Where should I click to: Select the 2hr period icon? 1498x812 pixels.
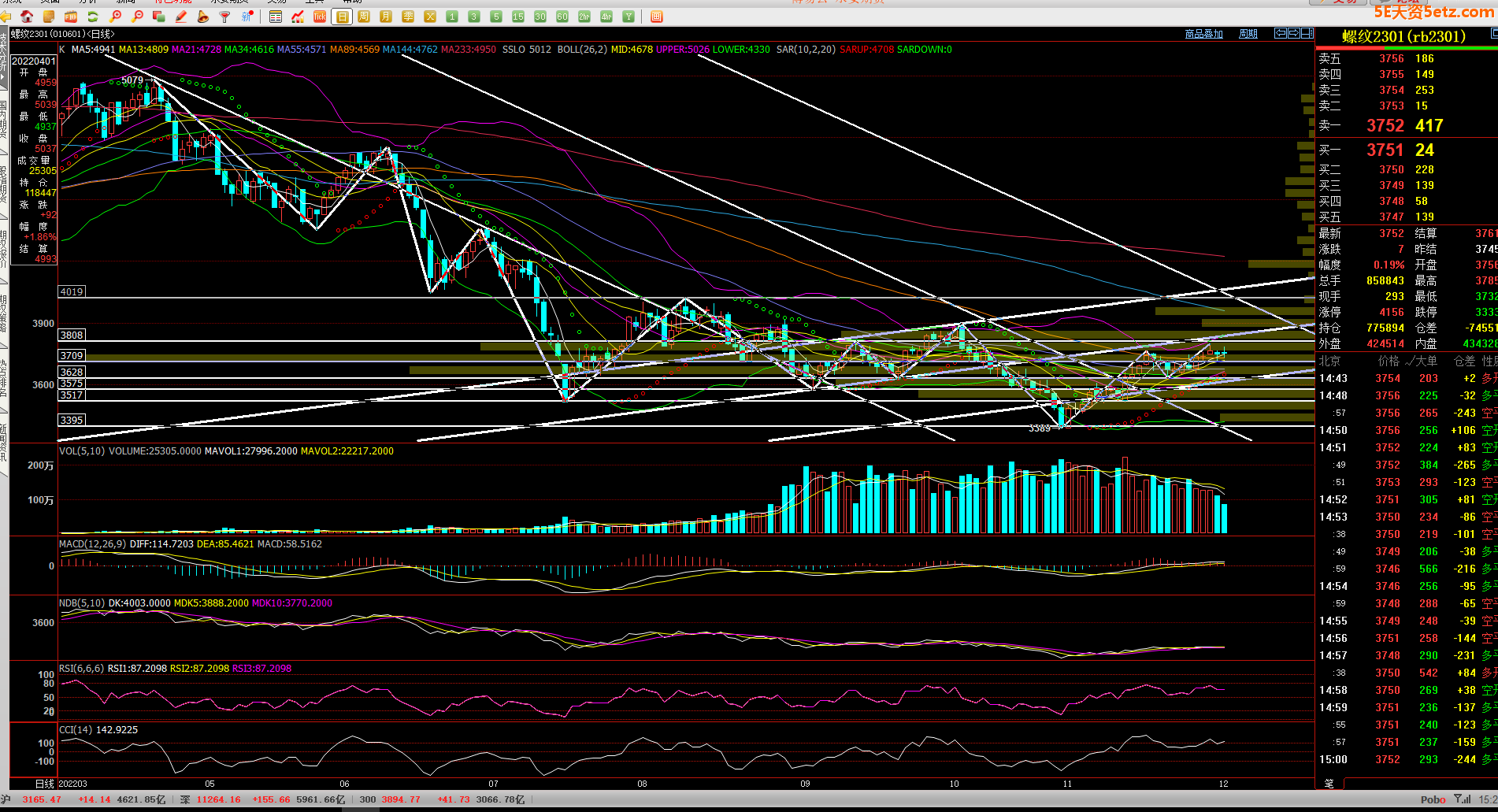tap(584, 17)
